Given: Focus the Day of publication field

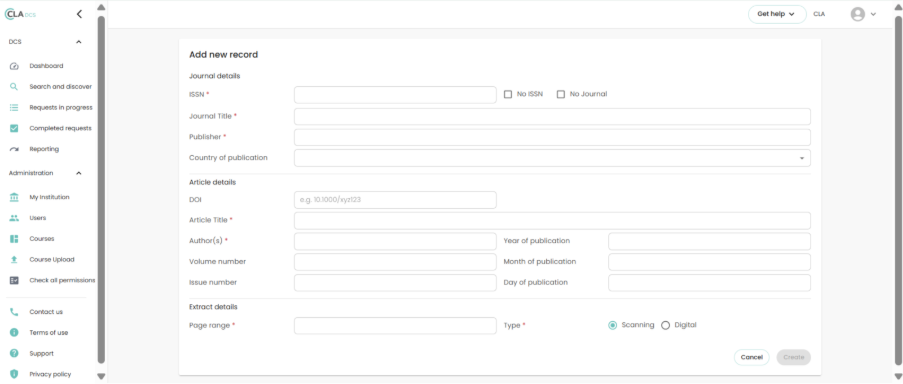Looking at the screenshot, I should (710, 283).
